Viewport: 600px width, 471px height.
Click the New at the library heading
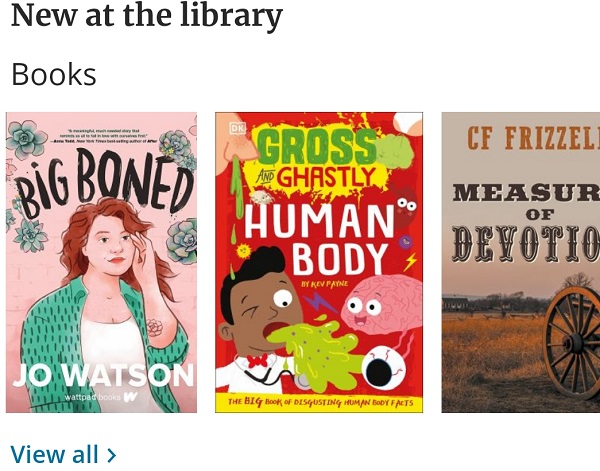click(x=147, y=16)
